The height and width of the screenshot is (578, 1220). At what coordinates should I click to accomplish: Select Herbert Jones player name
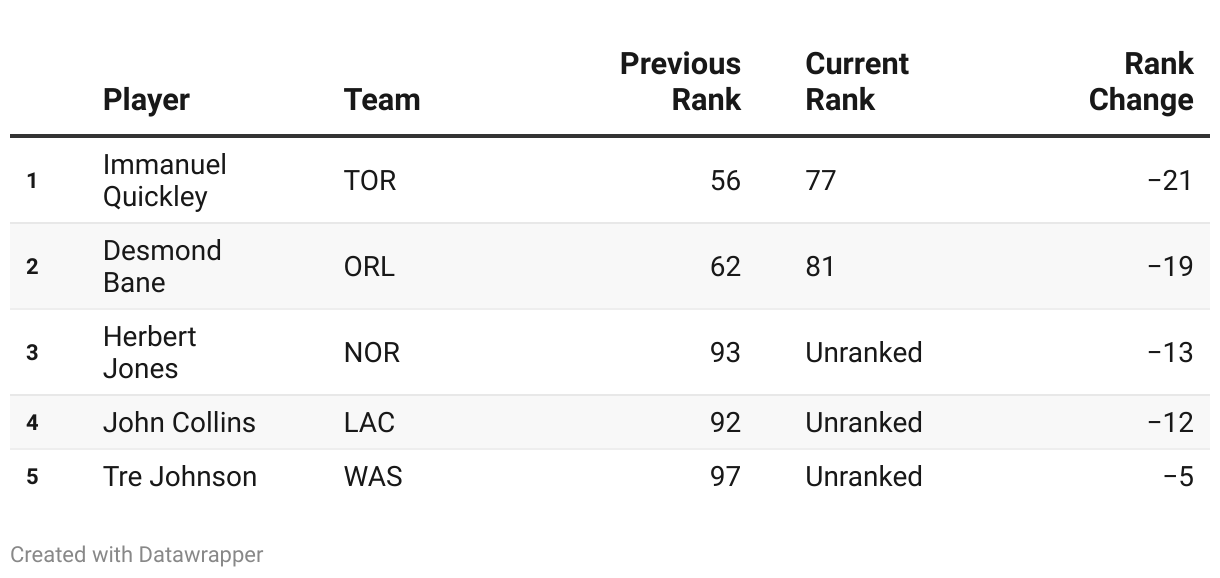150,352
